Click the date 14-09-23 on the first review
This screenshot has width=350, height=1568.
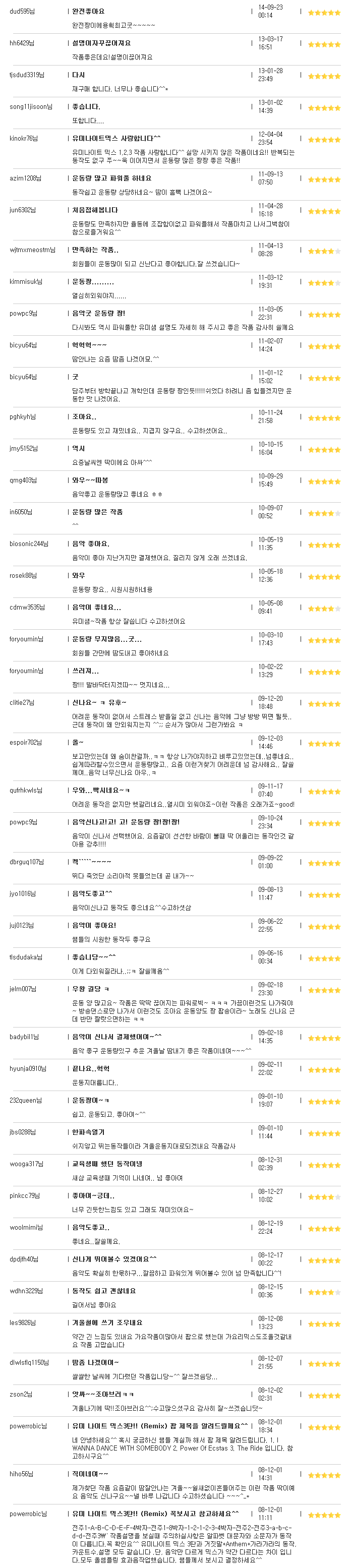point(270,7)
